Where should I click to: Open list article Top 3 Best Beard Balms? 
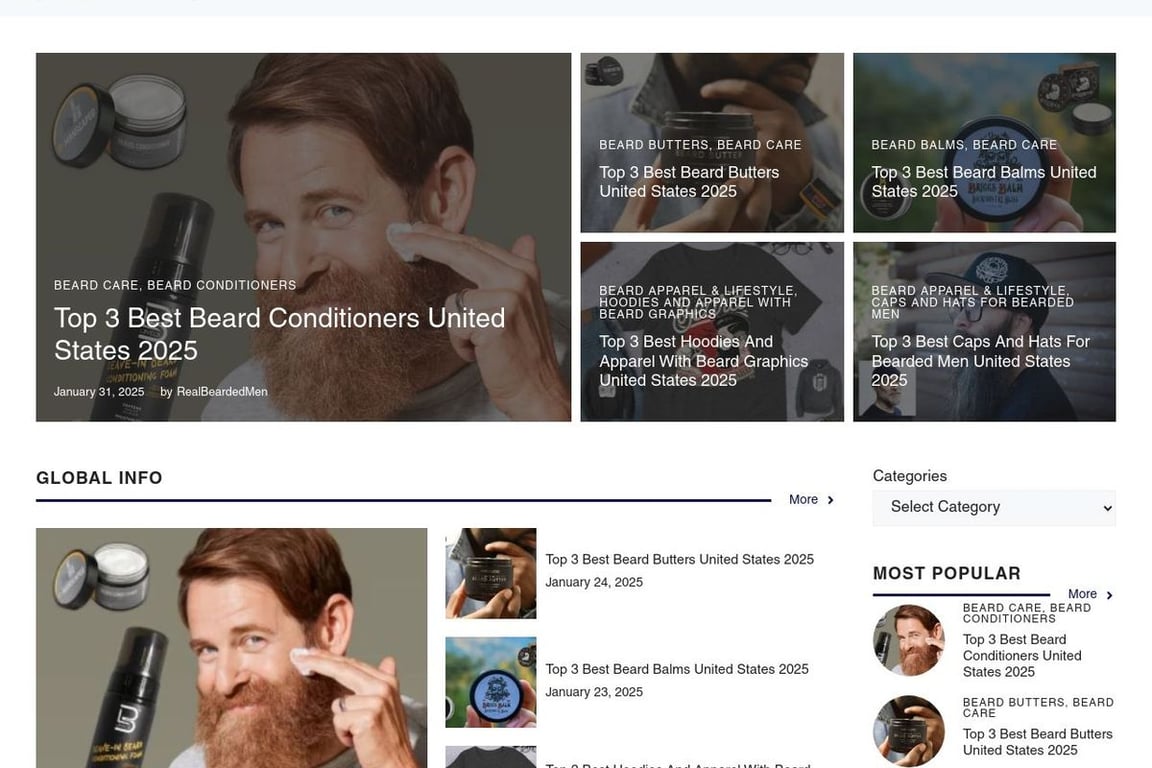[x=677, y=670]
